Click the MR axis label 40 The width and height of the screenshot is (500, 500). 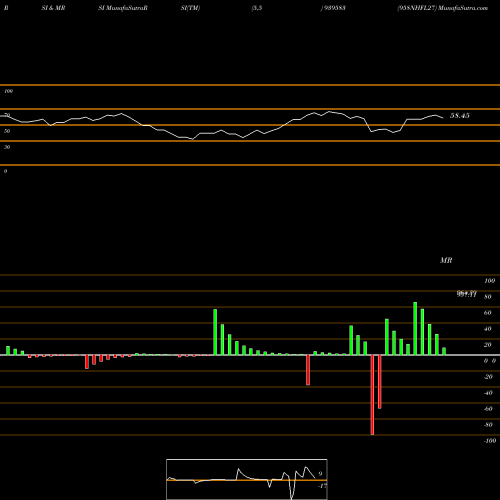(488, 329)
